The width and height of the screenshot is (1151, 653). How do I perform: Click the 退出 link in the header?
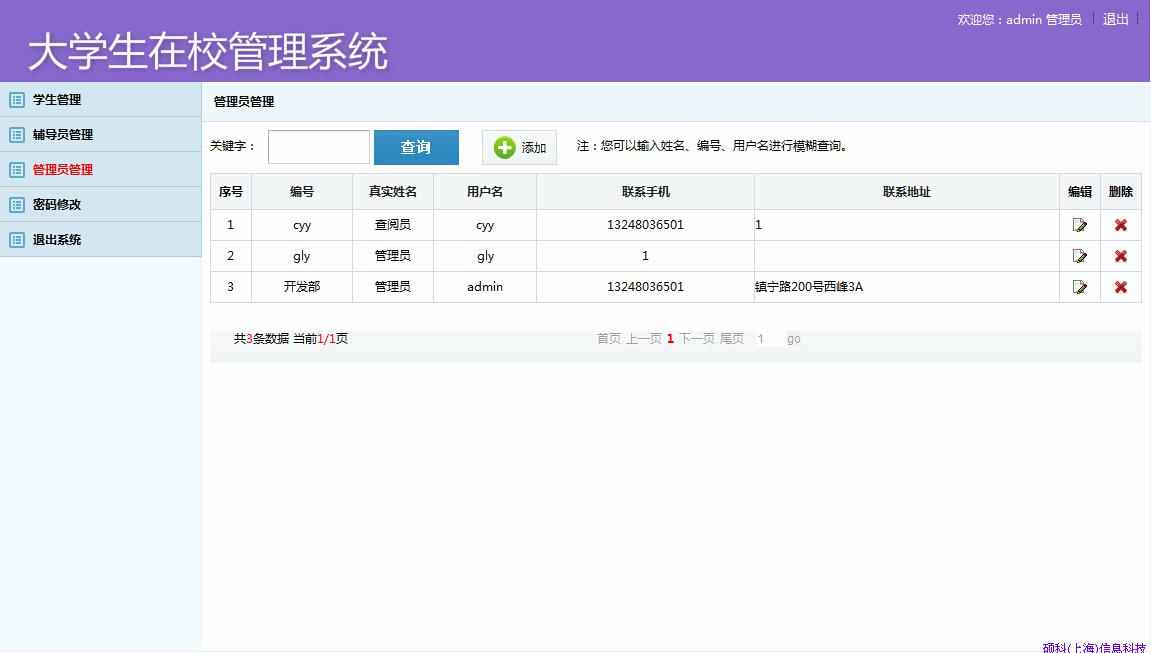(1115, 19)
